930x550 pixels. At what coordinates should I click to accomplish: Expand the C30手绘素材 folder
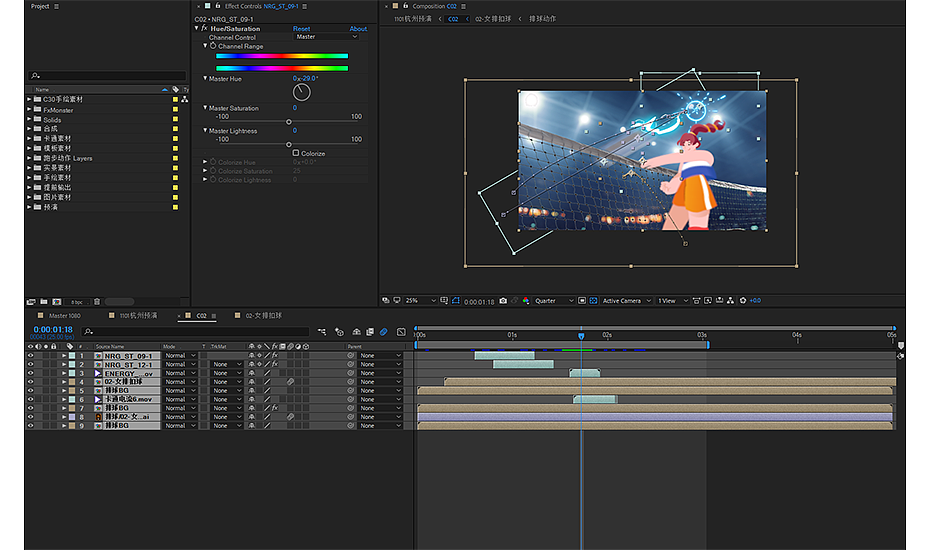pyautogui.click(x=29, y=99)
